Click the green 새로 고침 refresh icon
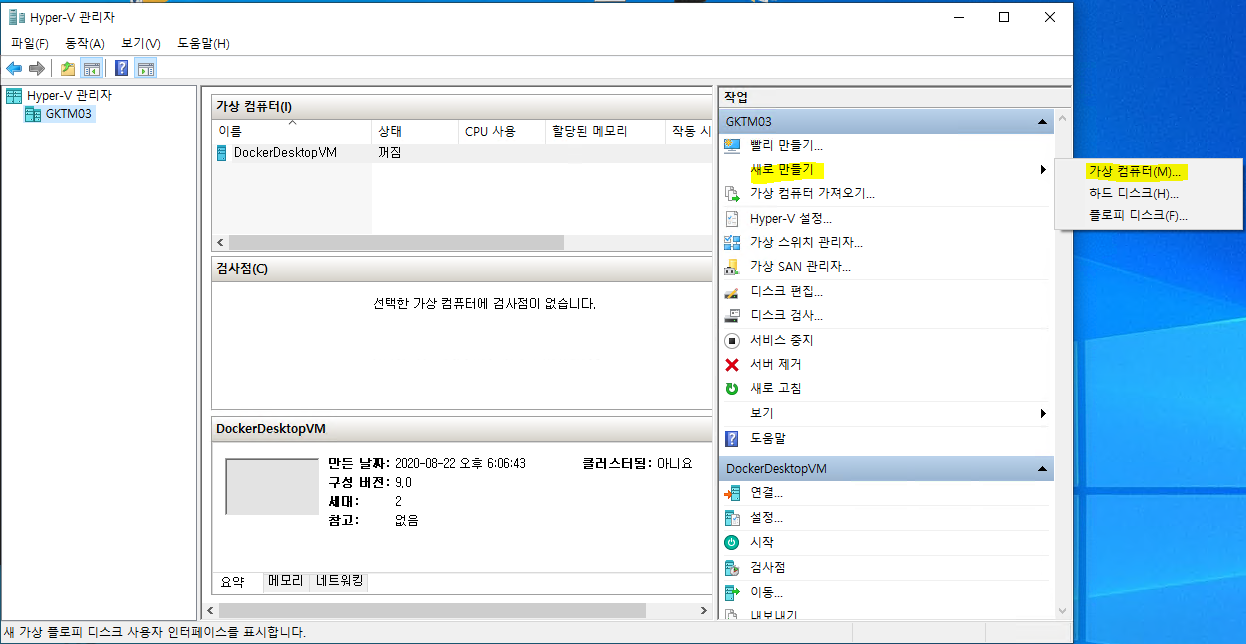 (x=732, y=388)
